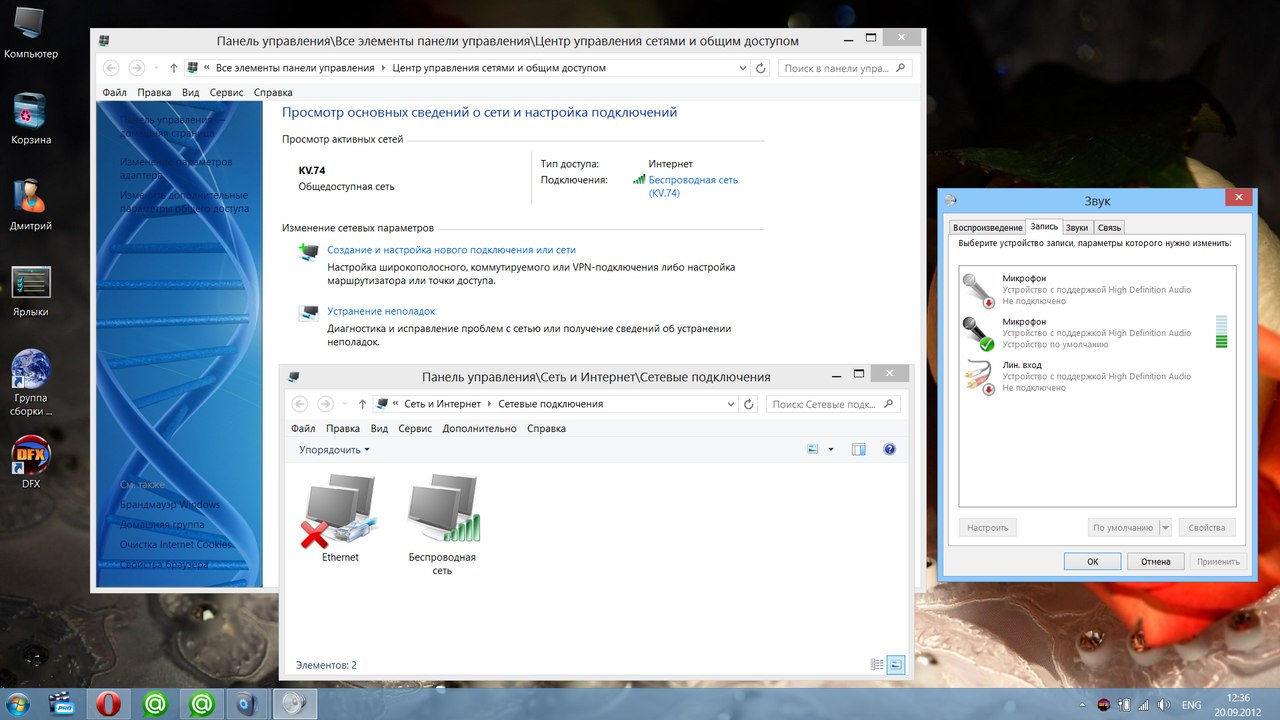Click the help question mark icon

889,450
